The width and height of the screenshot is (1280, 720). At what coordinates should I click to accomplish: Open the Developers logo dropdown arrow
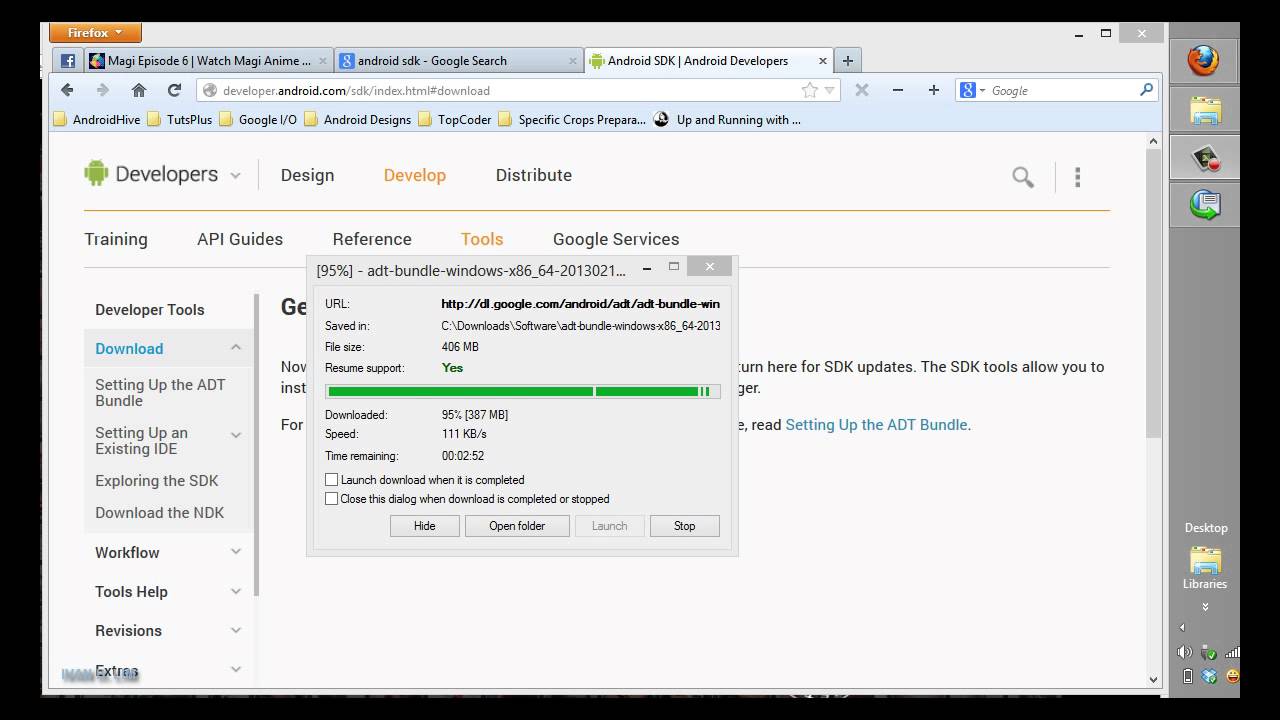click(235, 176)
